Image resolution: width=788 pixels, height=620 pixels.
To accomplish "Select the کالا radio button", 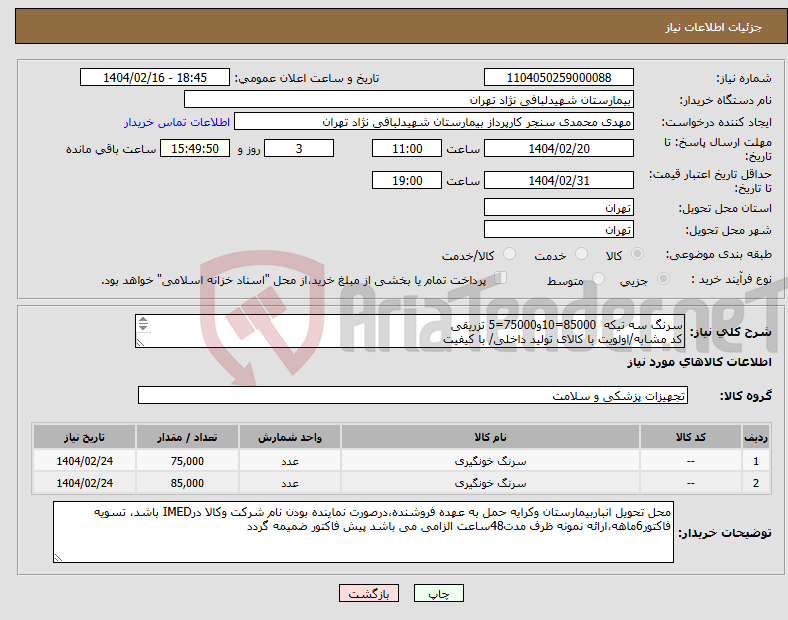I will pos(637,254).
